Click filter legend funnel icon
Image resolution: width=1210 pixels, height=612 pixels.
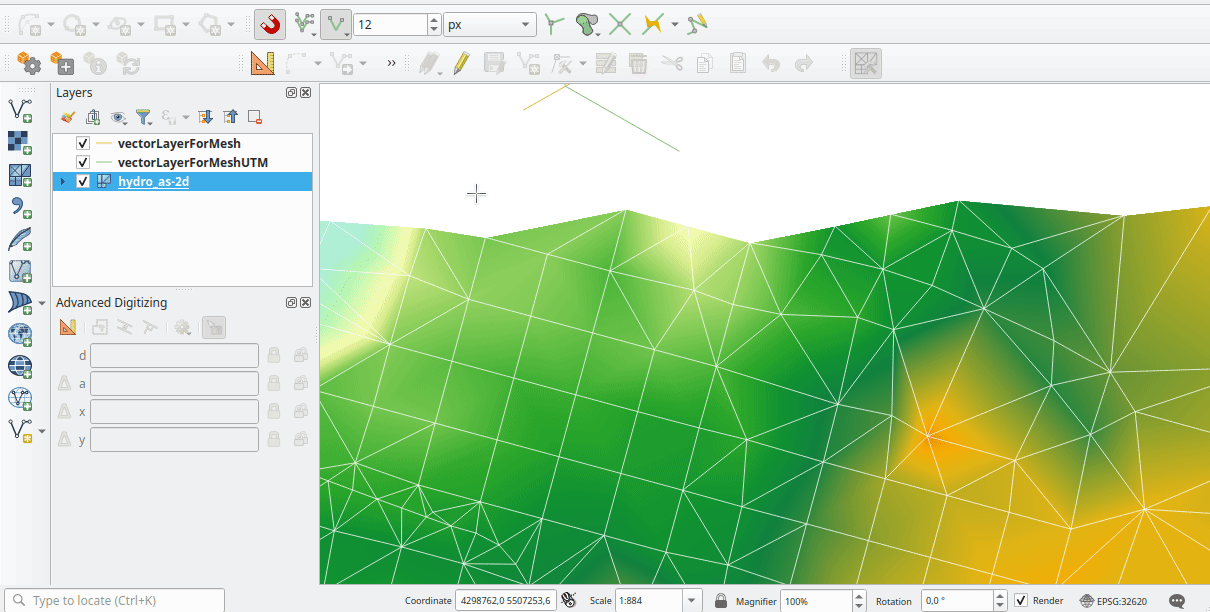(x=143, y=117)
